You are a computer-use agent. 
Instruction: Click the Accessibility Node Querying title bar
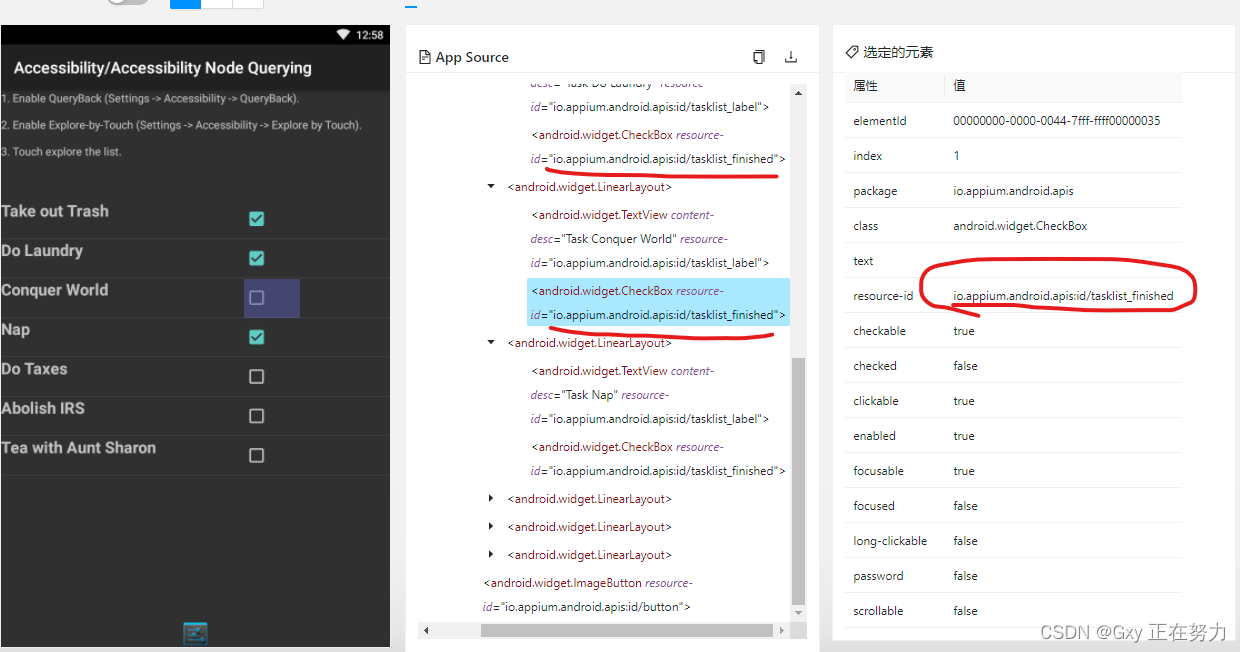(x=195, y=68)
